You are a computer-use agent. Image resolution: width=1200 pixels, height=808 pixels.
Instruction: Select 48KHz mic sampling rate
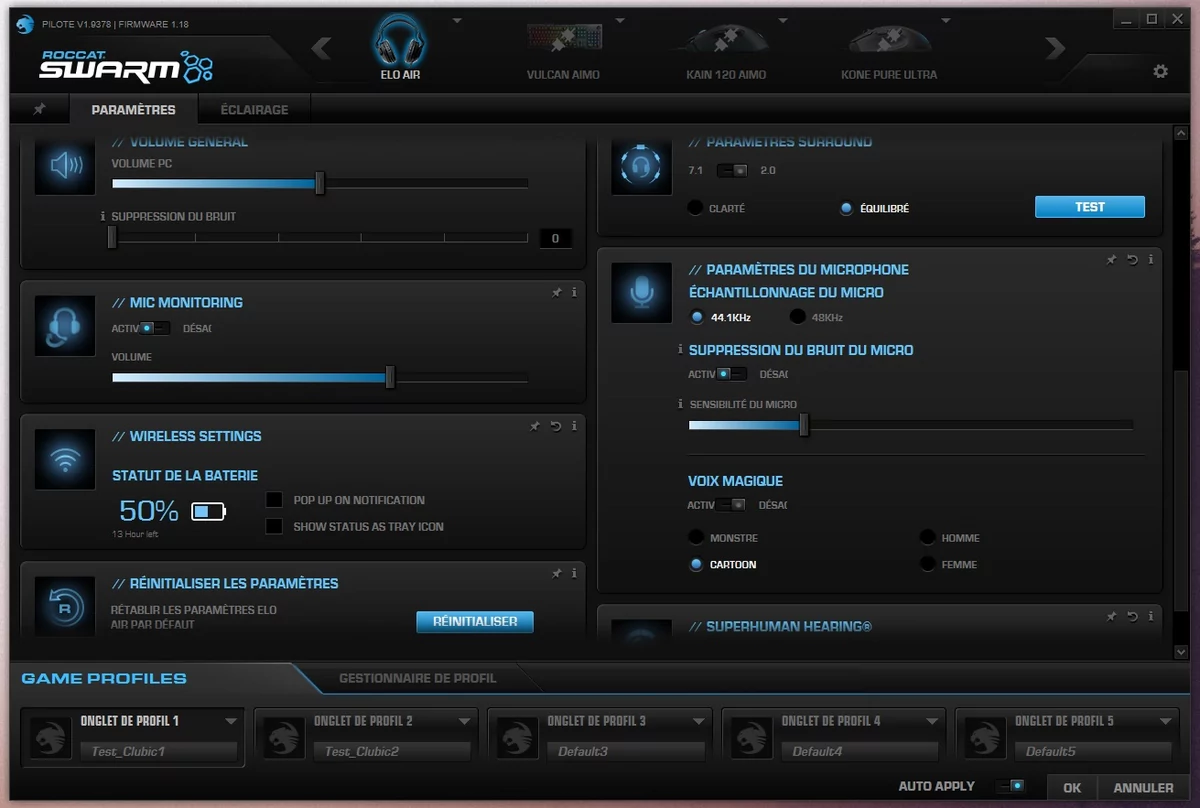(x=798, y=317)
